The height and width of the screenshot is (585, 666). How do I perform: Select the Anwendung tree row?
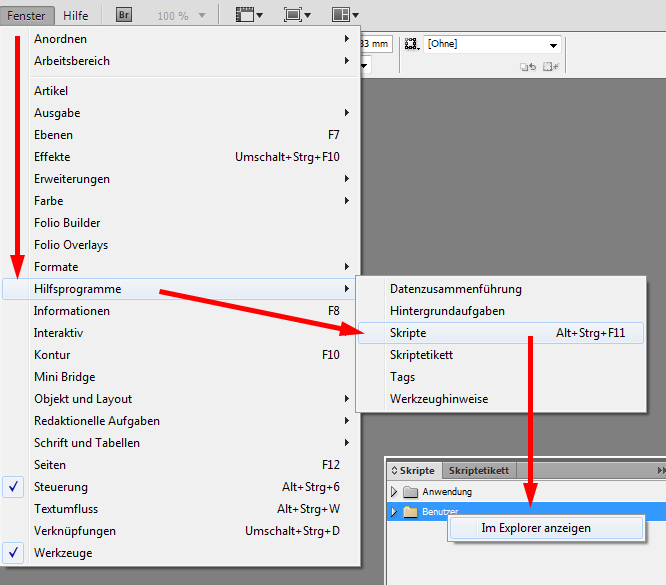pyautogui.click(x=526, y=492)
